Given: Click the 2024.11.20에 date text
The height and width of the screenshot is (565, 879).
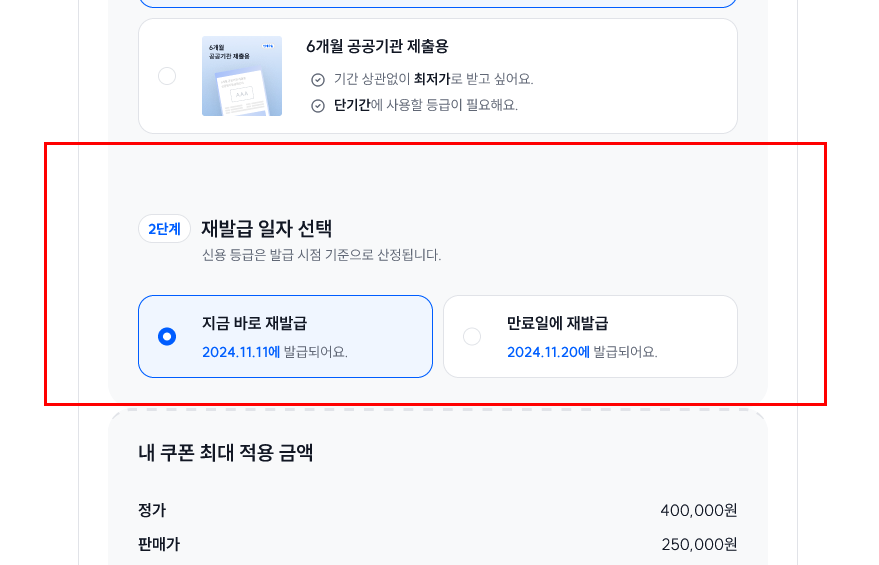Looking at the screenshot, I should 548,352.
